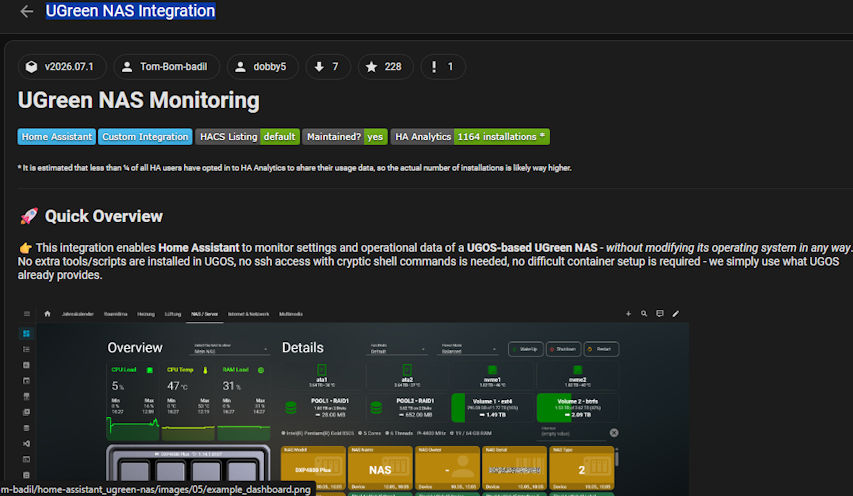Open the Fan Mode dropdown in Details

[398, 349]
